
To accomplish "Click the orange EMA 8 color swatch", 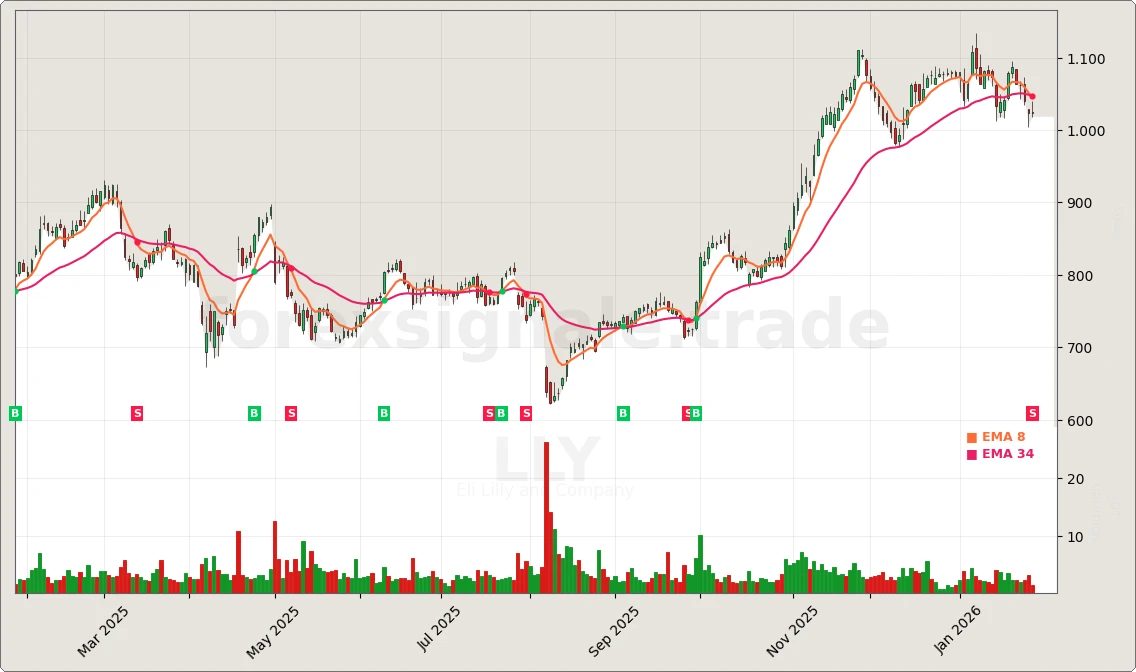I will pyautogui.click(x=972, y=436).
